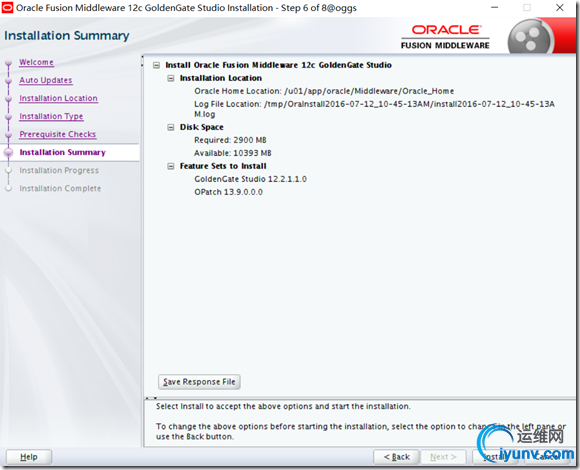Viewport: 580px width, 470px height.
Task: Collapse the Feature Sets to Install section
Action: click(x=171, y=166)
